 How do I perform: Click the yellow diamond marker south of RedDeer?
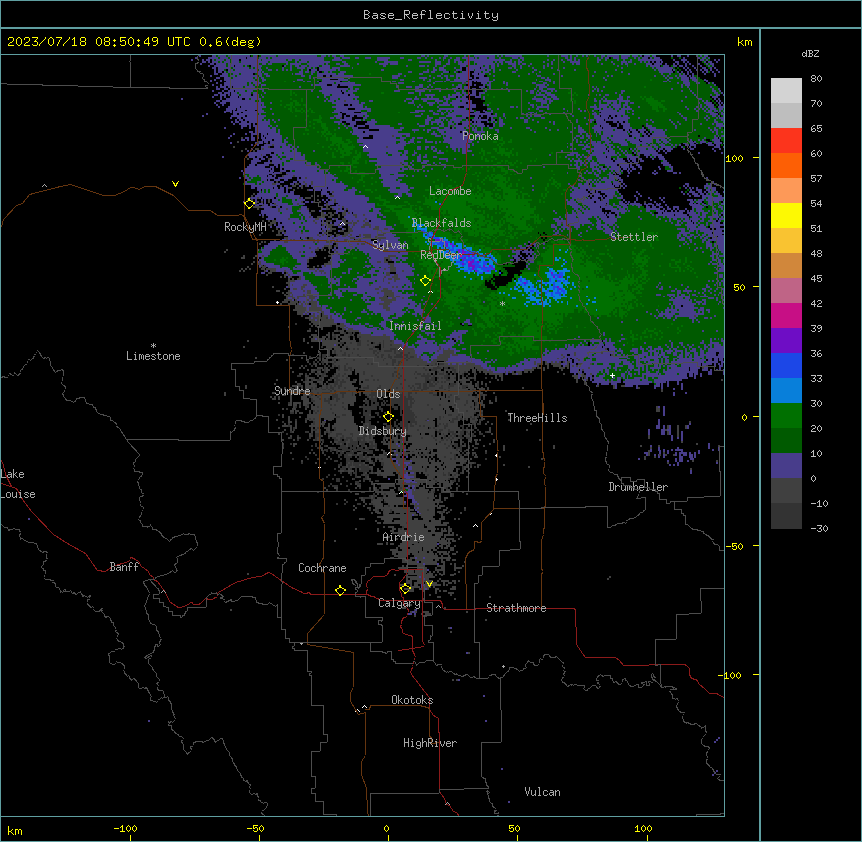click(x=425, y=280)
